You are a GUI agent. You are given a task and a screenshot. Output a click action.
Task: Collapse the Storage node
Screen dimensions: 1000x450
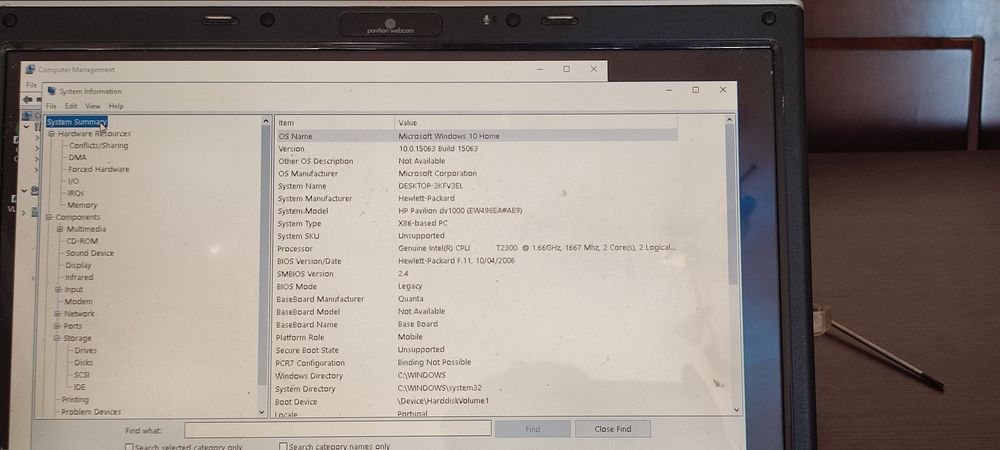pyautogui.click(x=57, y=338)
